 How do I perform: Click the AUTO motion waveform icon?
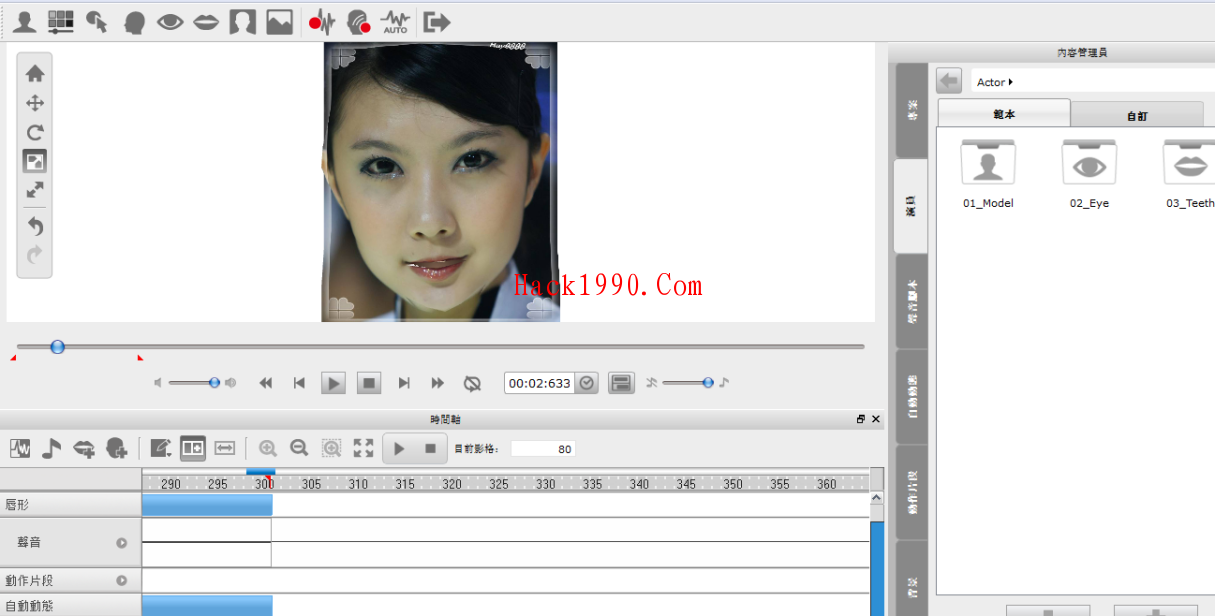coord(395,21)
